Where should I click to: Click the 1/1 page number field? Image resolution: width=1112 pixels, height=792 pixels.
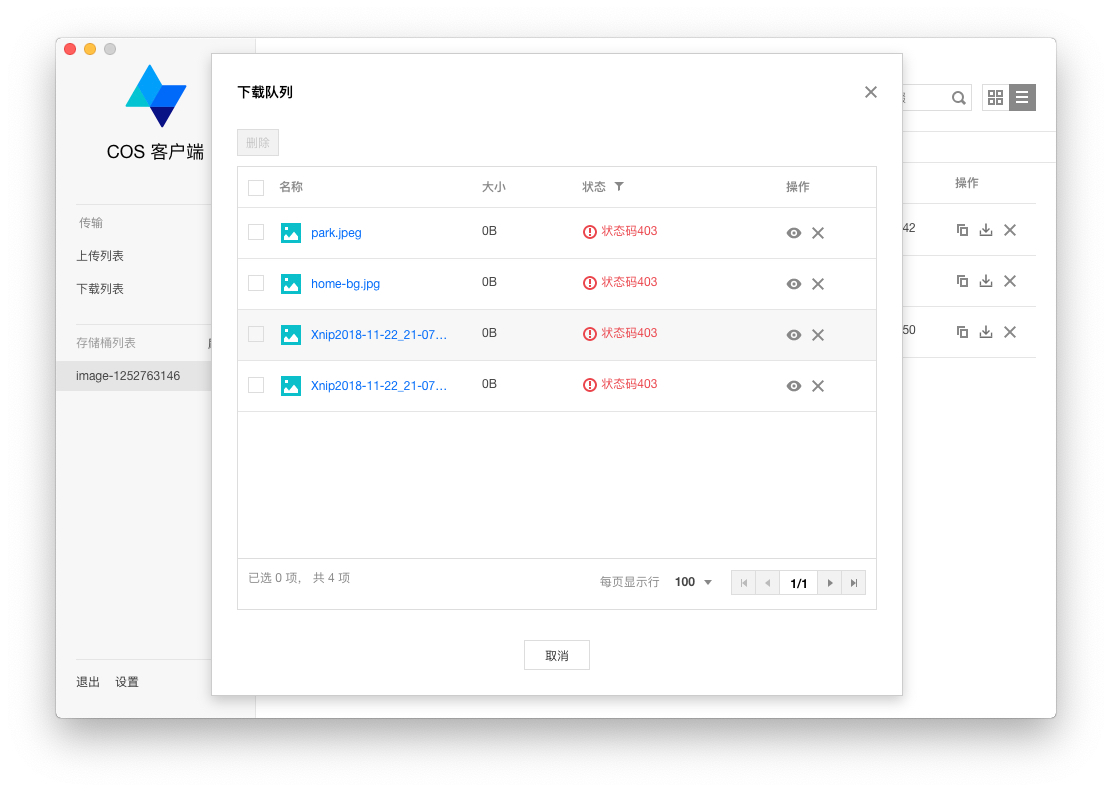click(798, 581)
